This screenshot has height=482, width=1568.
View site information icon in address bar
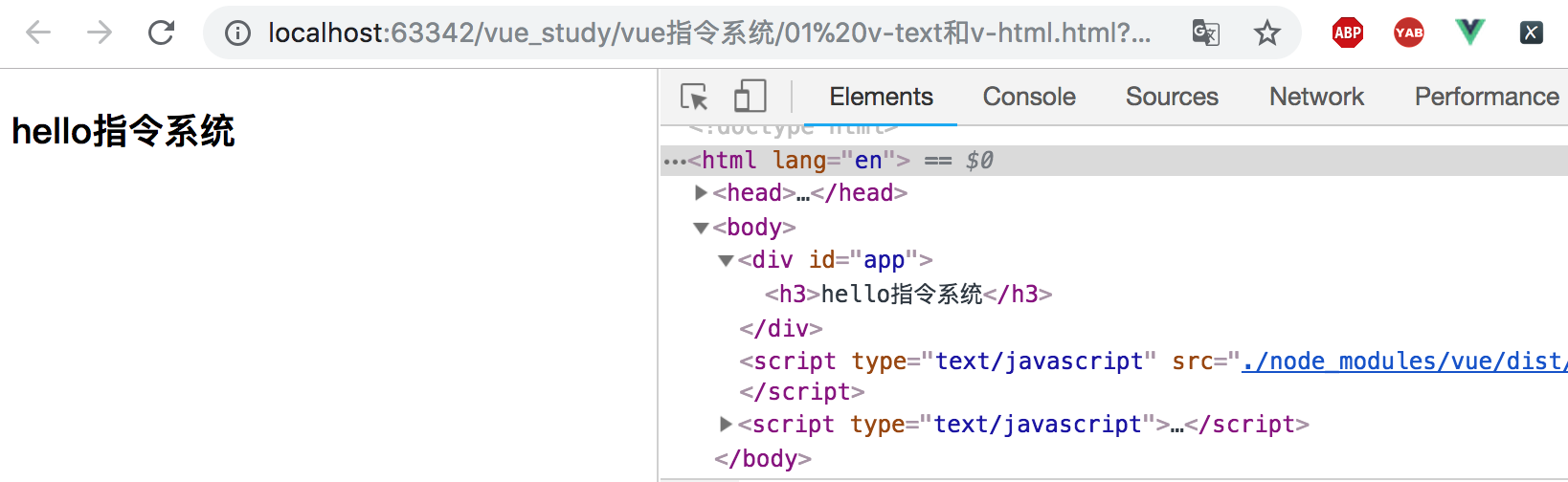[237, 33]
